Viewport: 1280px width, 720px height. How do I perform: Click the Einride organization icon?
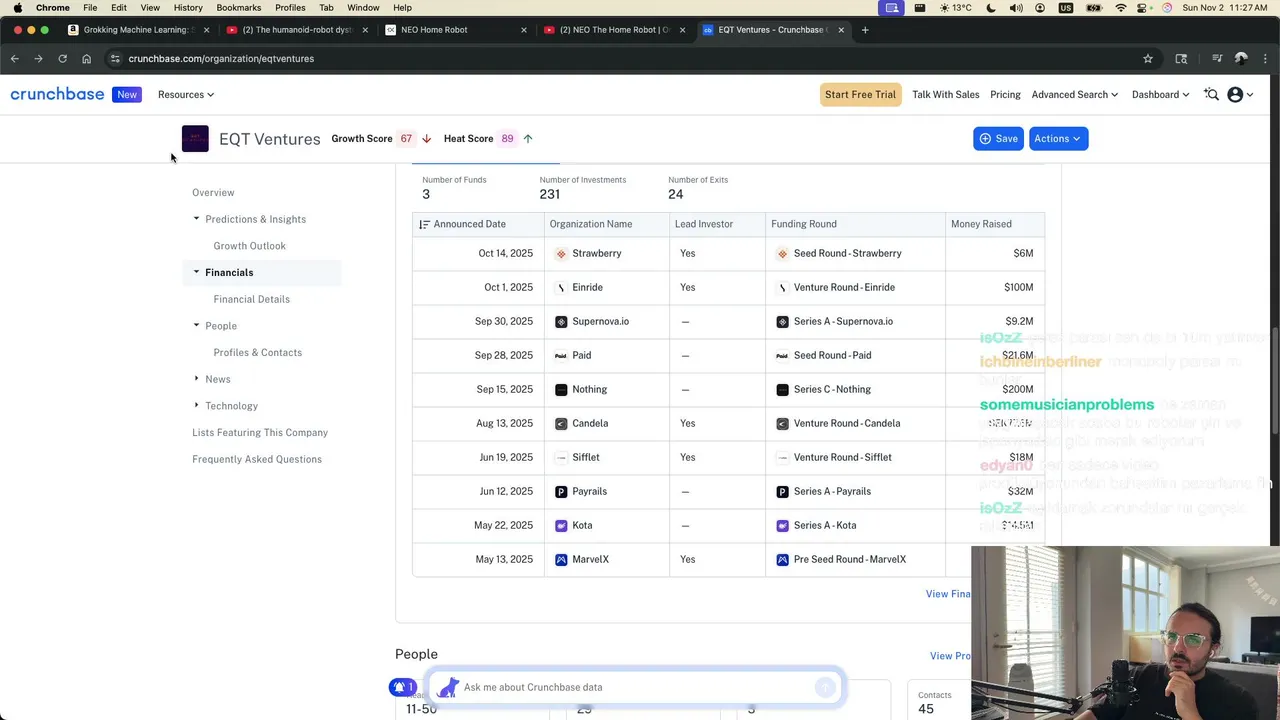(x=561, y=288)
